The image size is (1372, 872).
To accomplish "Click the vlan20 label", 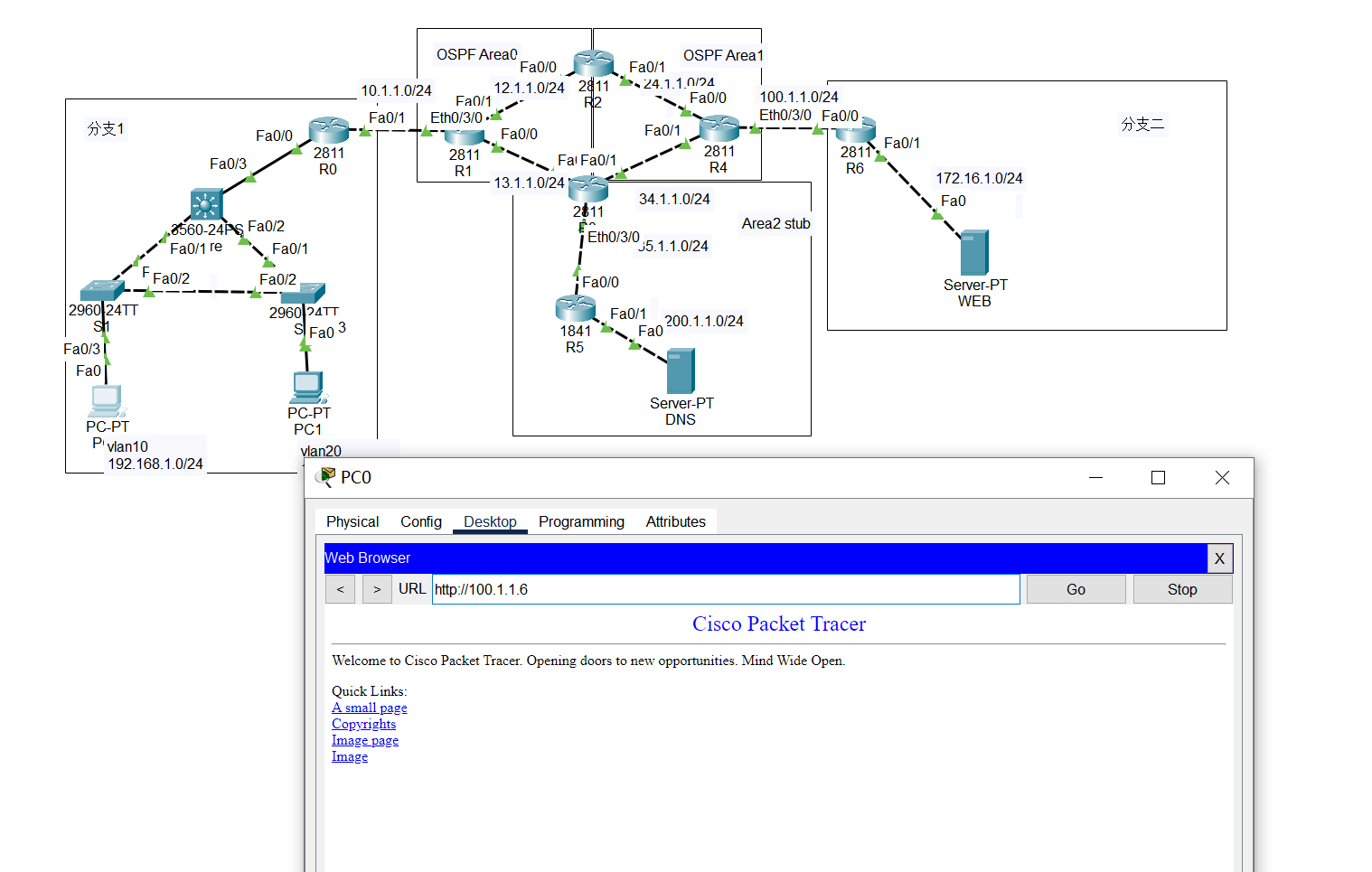I will [321, 451].
